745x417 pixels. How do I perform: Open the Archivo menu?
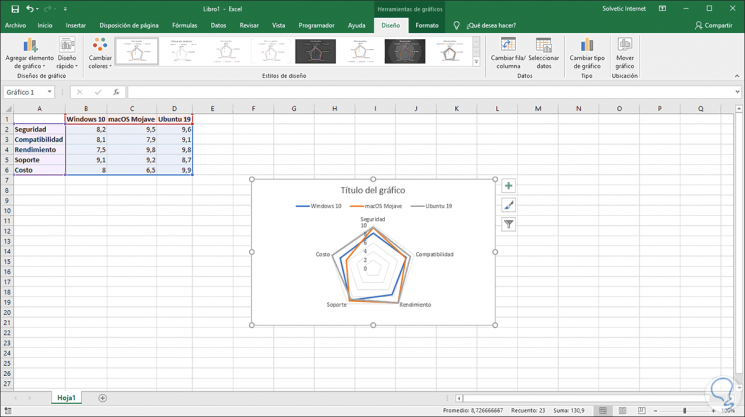pos(15,26)
